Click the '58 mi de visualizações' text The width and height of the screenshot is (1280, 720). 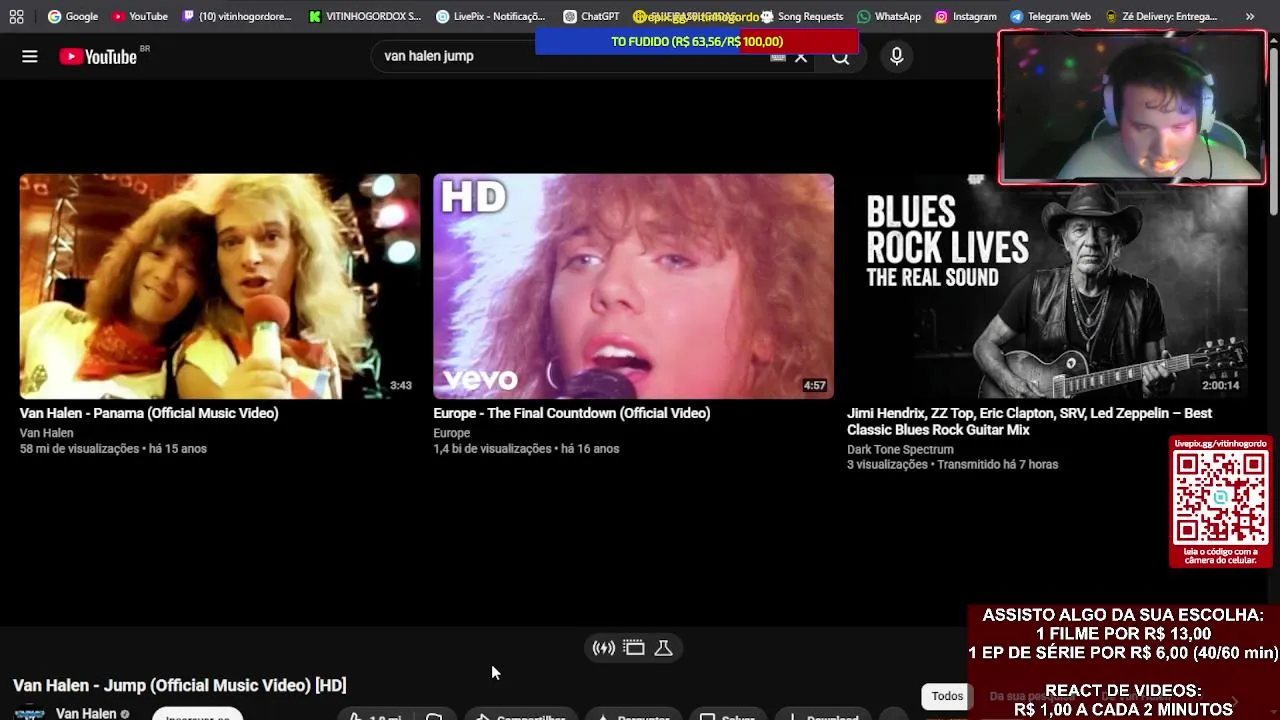click(80, 449)
